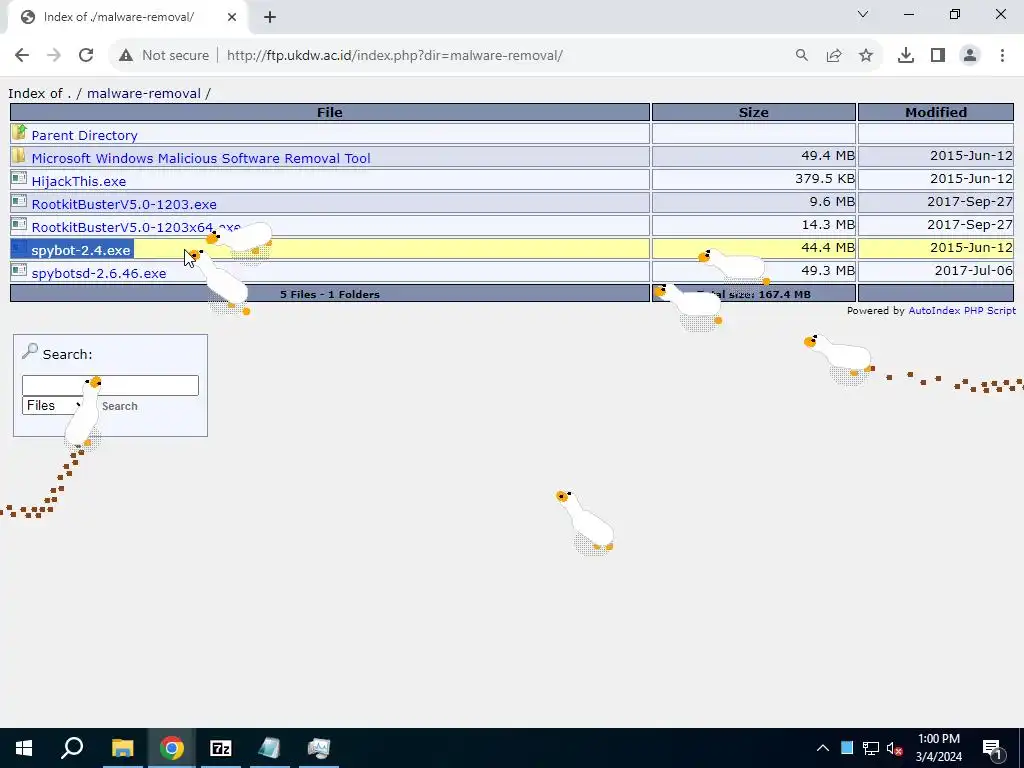Expand the Files search type dropdown
Image resolution: width=1024 pixels, height=768 pixels.
pyautogui.click(x=53, y=406)
